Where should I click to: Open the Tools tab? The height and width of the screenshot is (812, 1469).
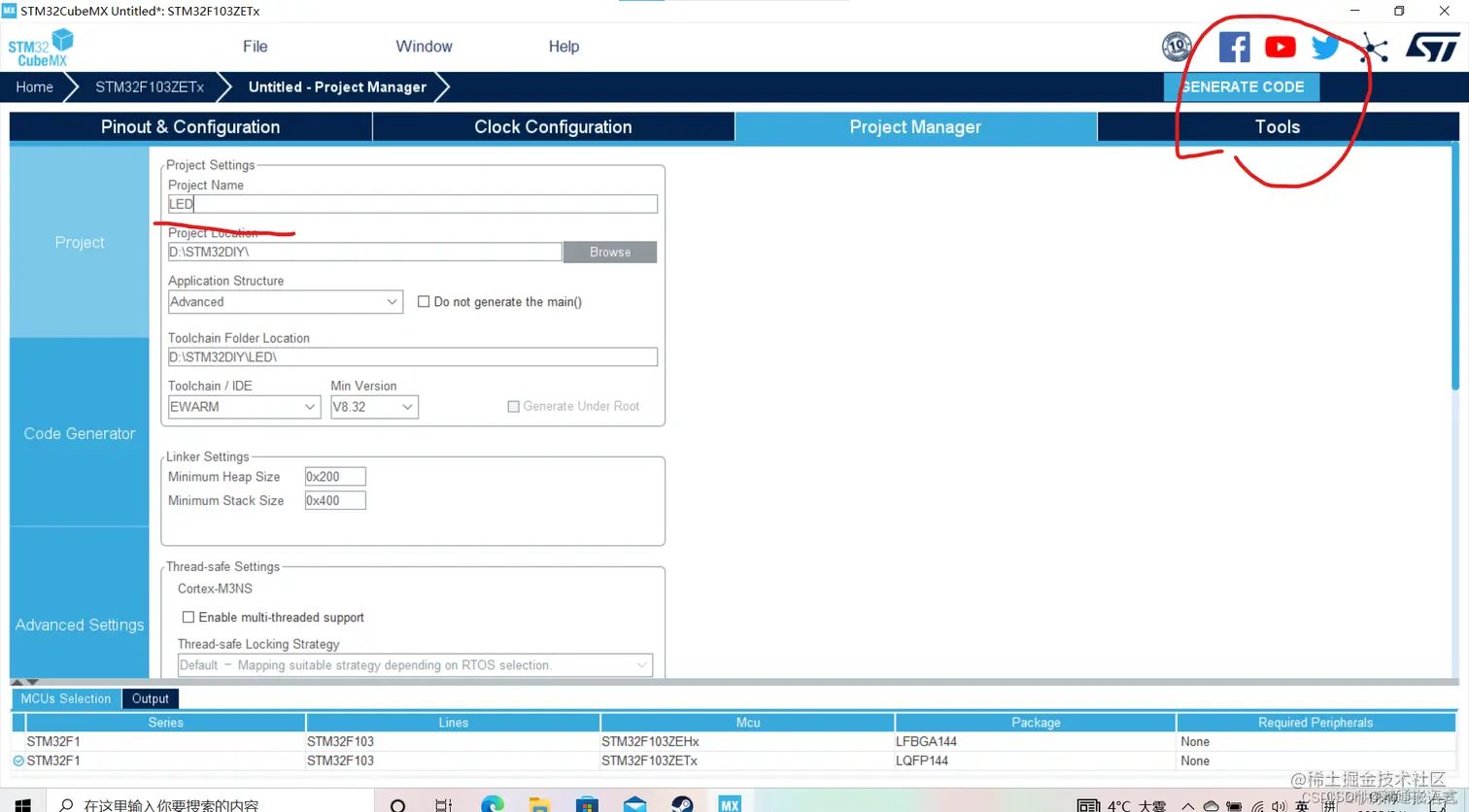coord(1277,127)
